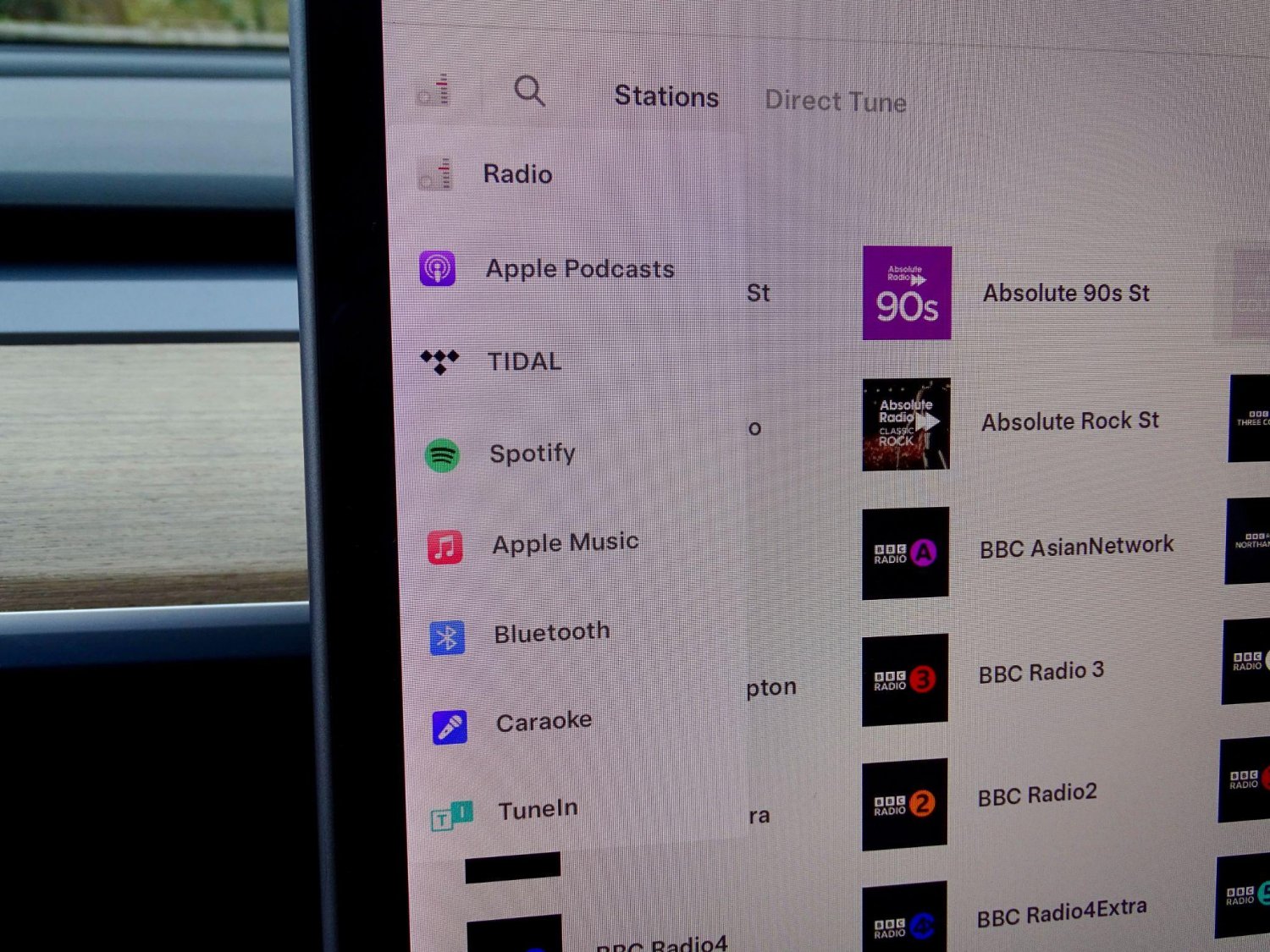Image resolution: width=1270 pixels, height=952 pixels.
Task: Click the BBC Radio 2 logo
Action: pos(904,804)
